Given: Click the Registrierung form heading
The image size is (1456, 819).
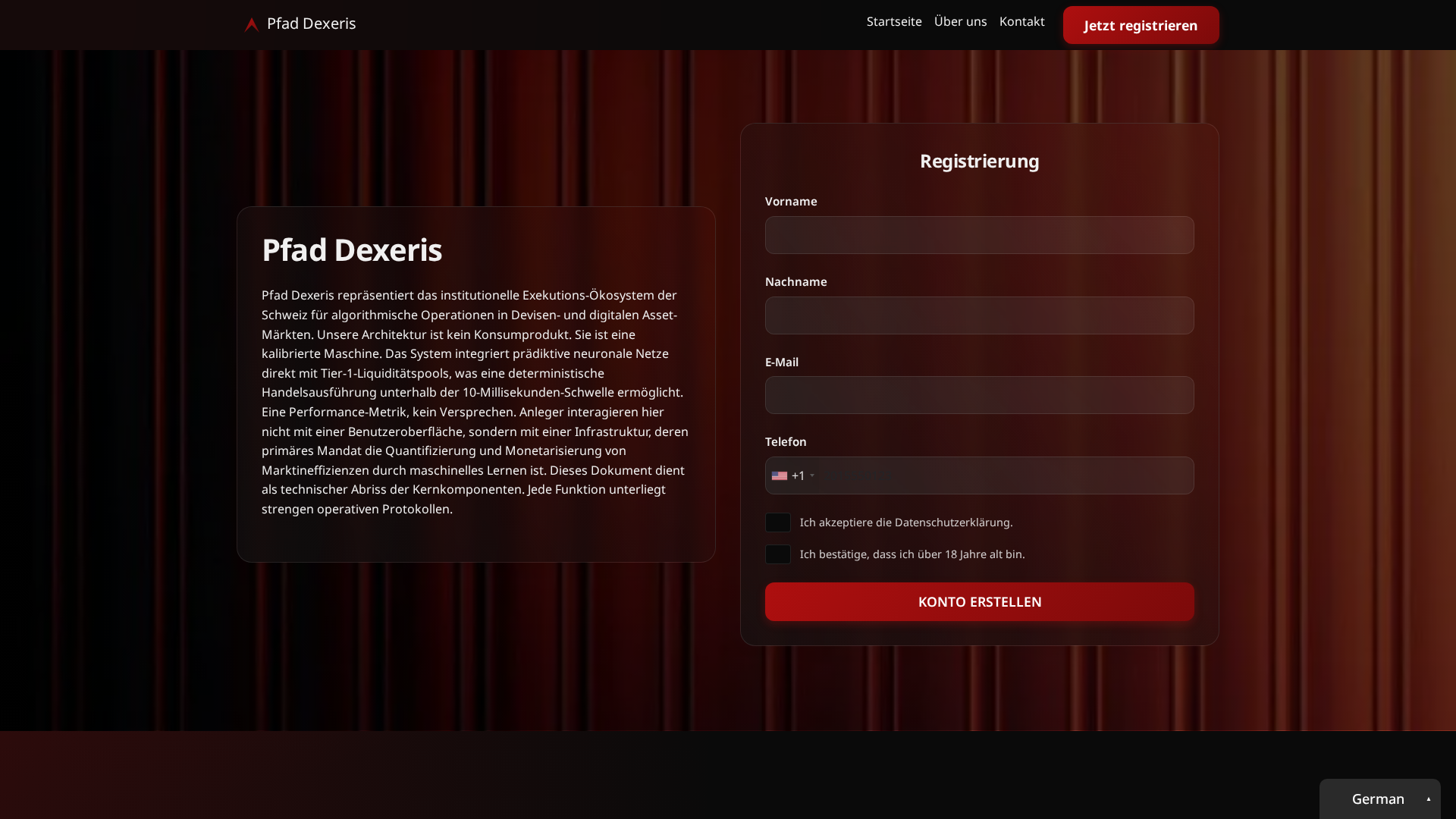Looking at the screenshot, I should click(x=979, y=161).
